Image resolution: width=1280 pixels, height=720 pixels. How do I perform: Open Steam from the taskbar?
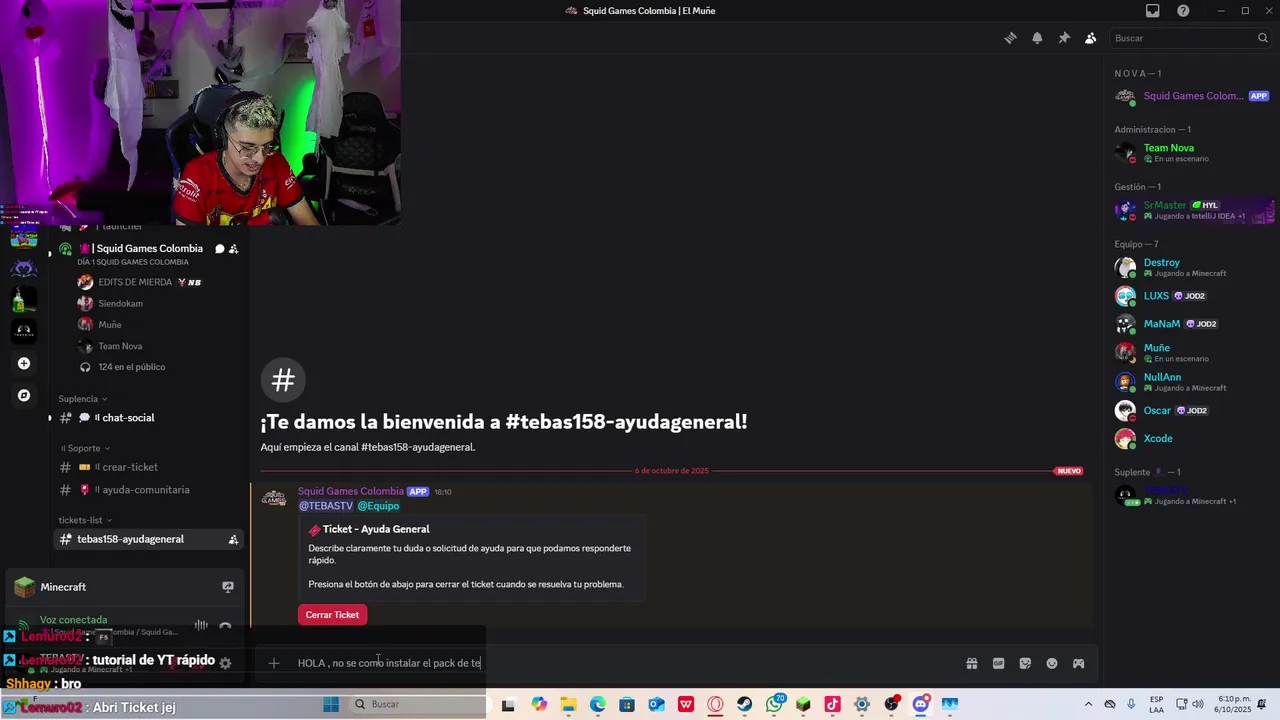[x=745, y=704]
